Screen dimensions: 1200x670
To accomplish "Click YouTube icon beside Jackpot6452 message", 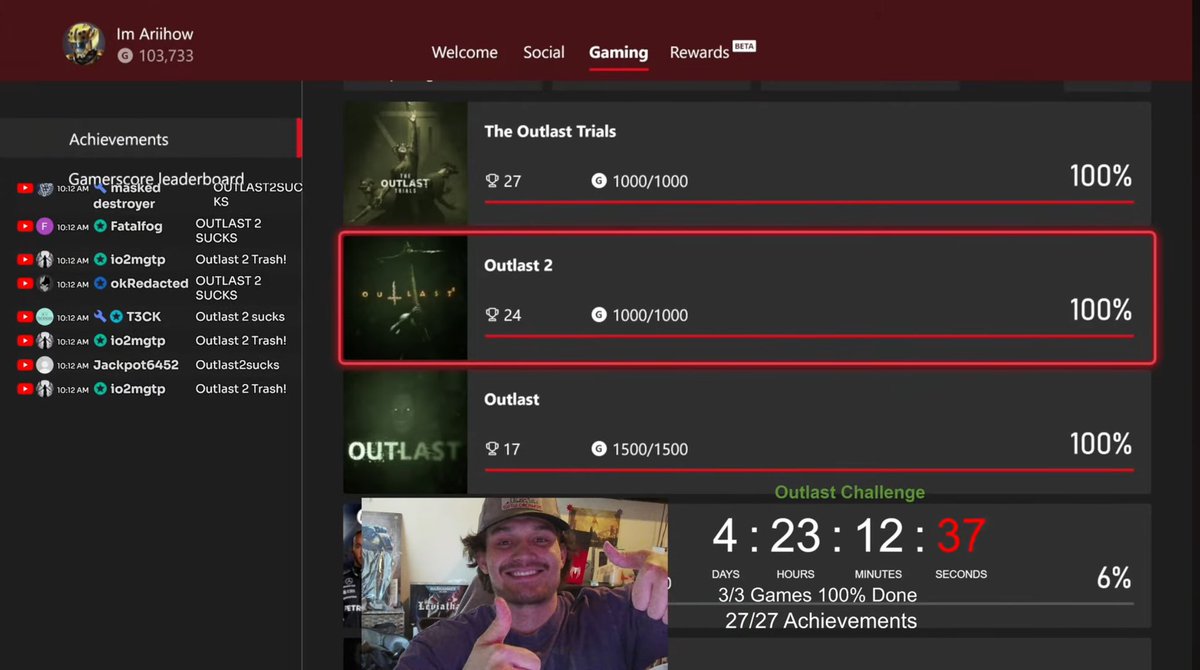I will (26, 365).
